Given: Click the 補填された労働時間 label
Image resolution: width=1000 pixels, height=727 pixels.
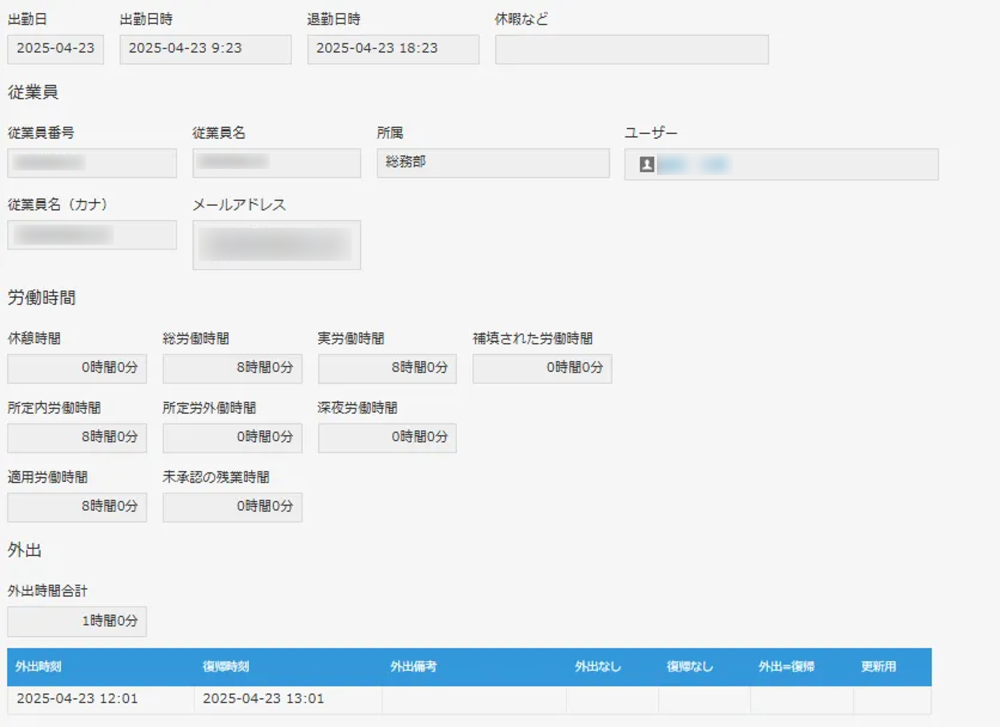Looking at the screenshot, I should pos(533,339).
